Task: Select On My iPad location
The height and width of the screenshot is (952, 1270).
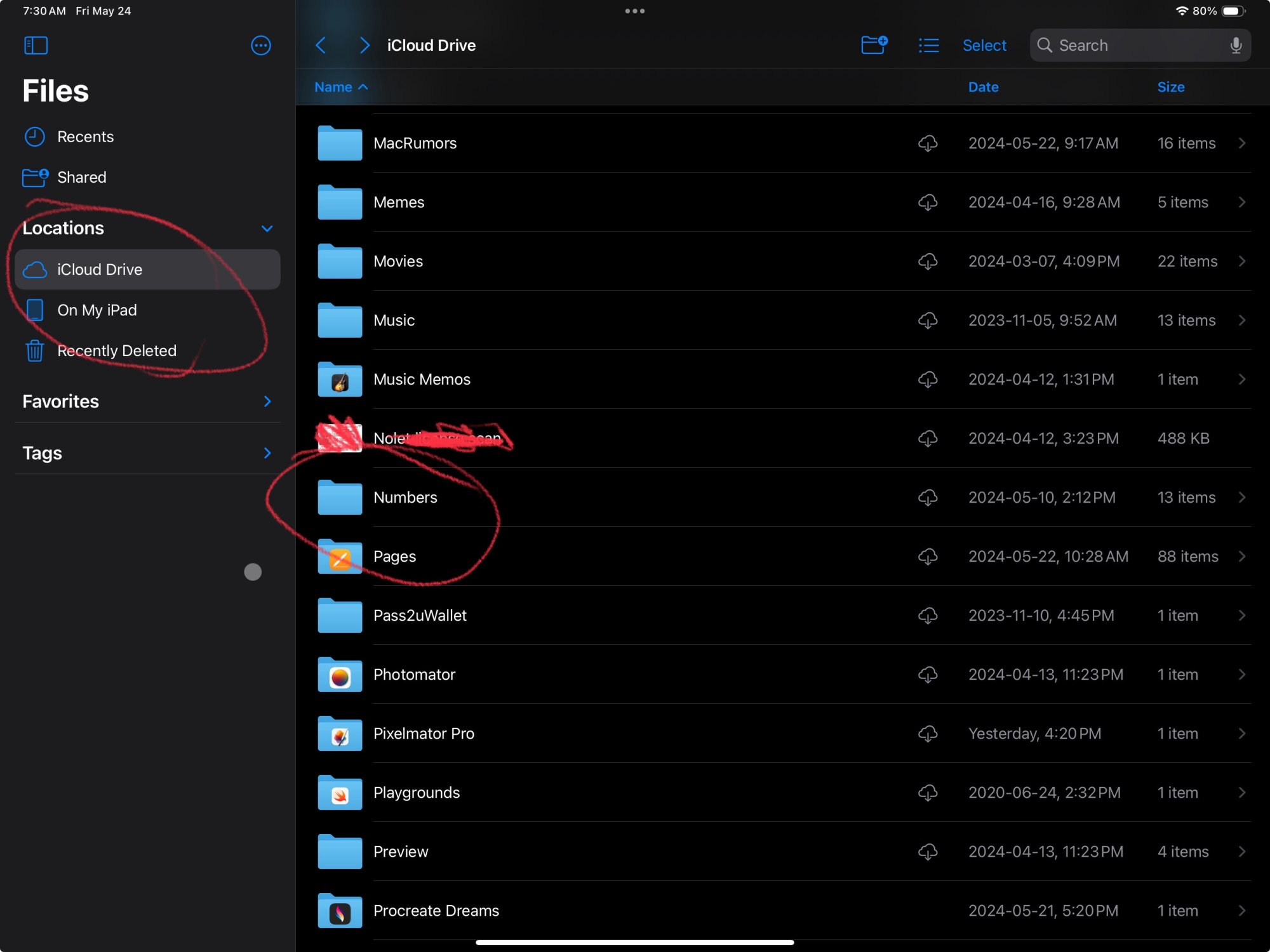Action: 147,310
